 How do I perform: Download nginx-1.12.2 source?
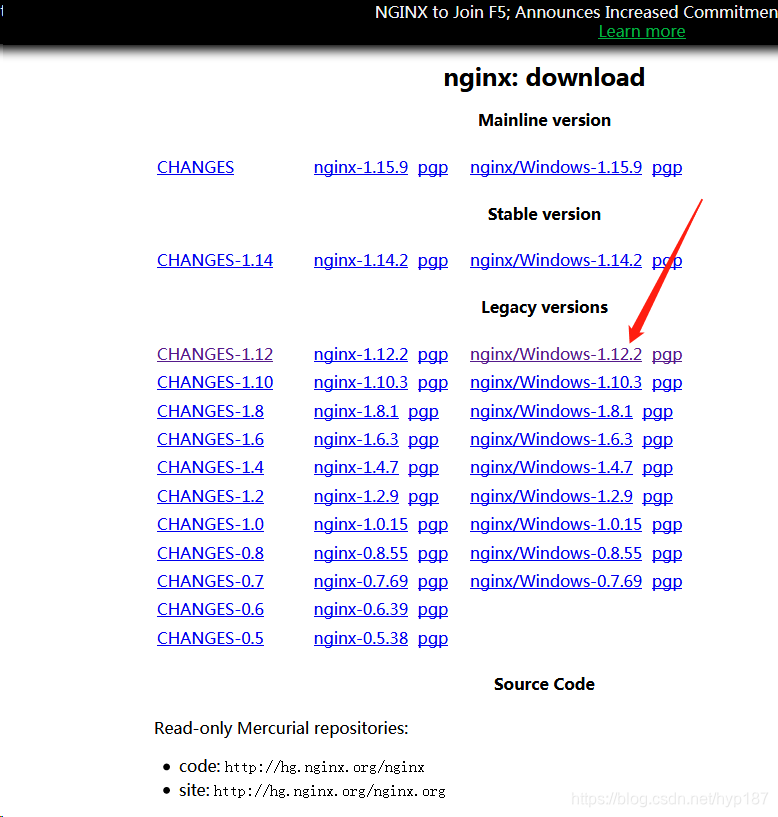361,354
